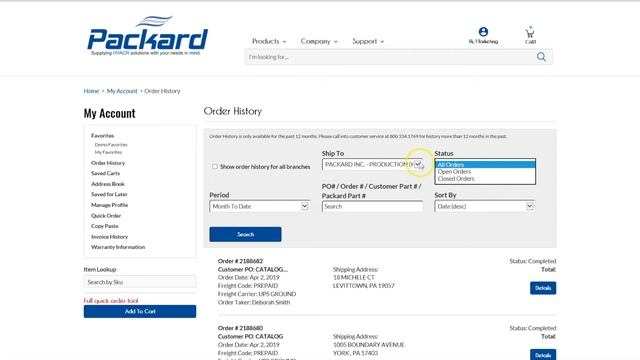This screenshot has width=640, height=360.
Task: Click Order Taker: Deborah Smith text
Action: 254,302
